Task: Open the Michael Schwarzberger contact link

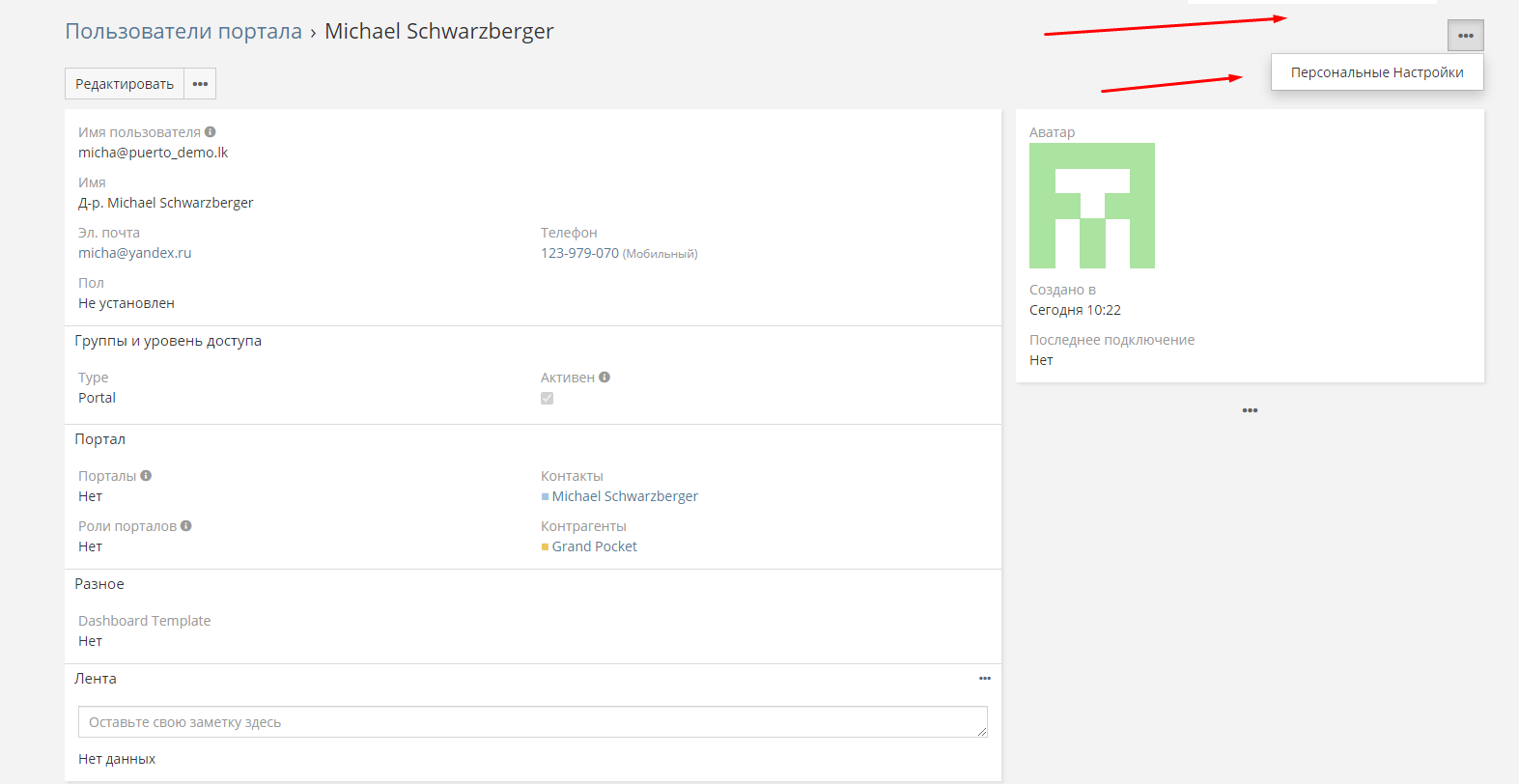Action: click(x=625, y=496)
